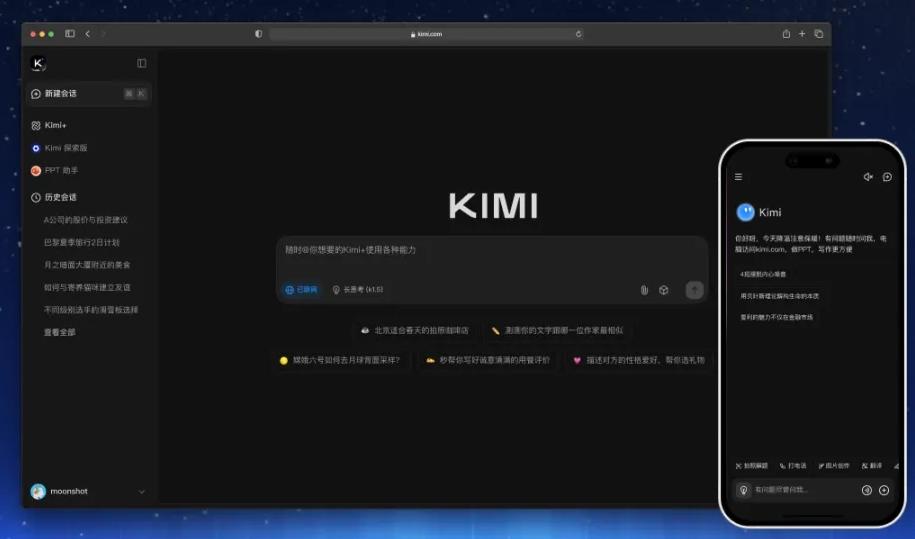Click the Safari share icon
Screen dimensions: 915x539
coord(786,34)
